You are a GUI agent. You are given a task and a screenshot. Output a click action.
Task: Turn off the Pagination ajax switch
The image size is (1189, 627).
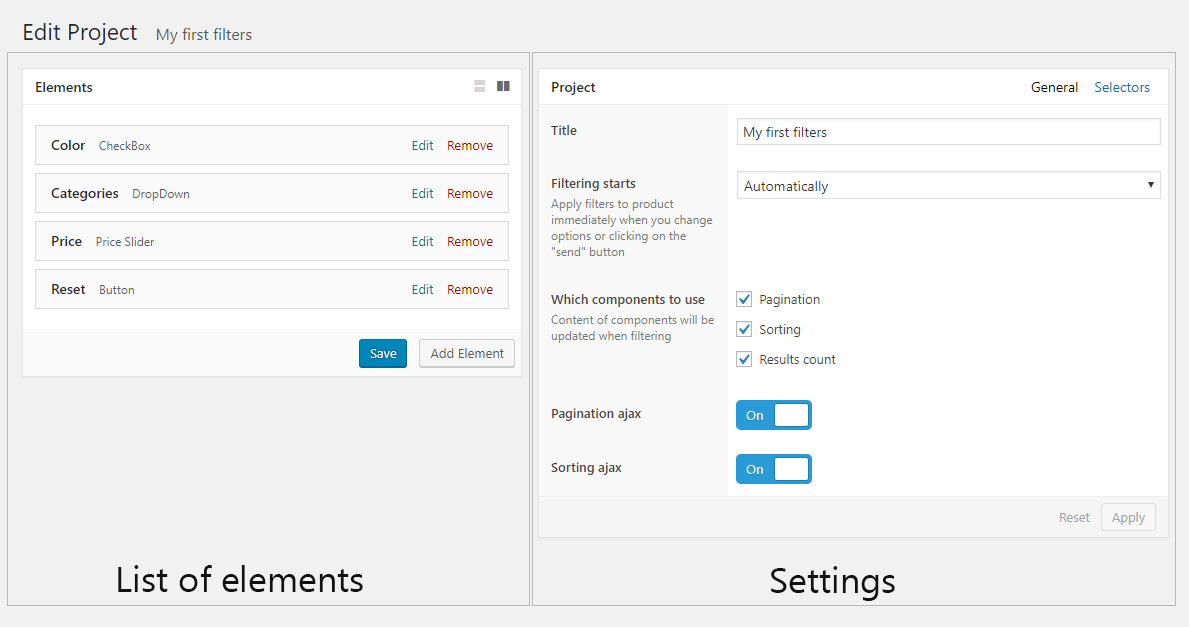773,415
